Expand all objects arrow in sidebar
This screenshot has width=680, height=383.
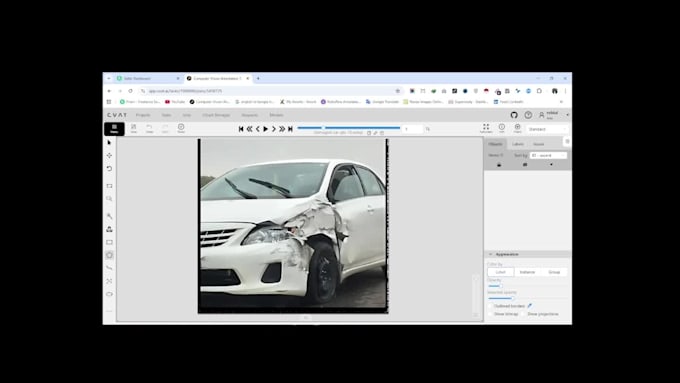pyautogui.click(x=551, y=165)
